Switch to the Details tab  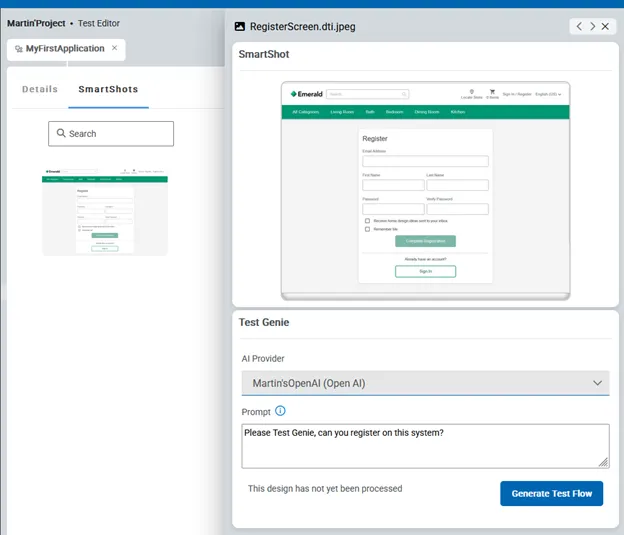[40, 89]
